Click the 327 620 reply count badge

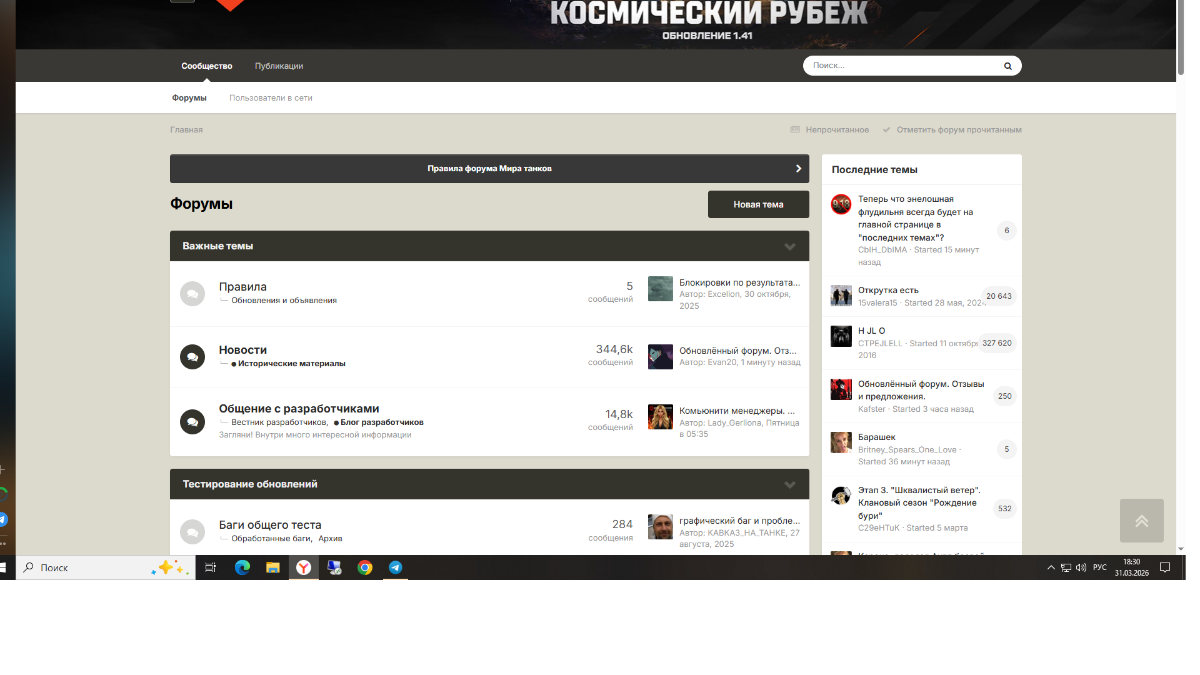pos(997,343)
